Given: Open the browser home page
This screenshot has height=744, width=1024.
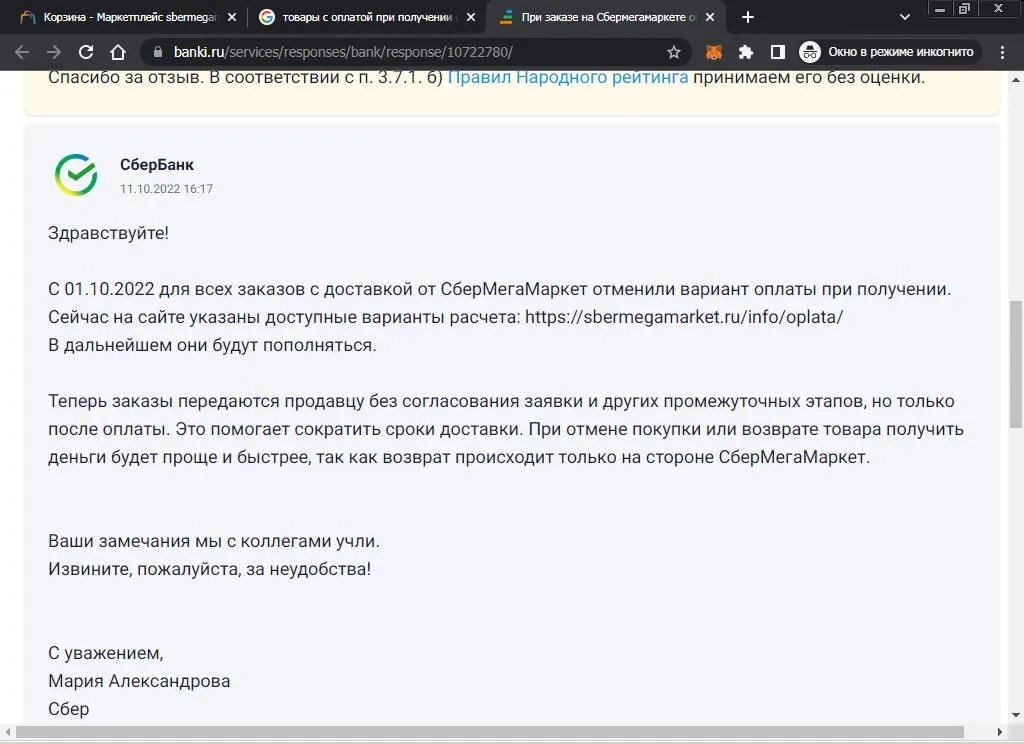Looking at the screenshot, I should [118, 52].
